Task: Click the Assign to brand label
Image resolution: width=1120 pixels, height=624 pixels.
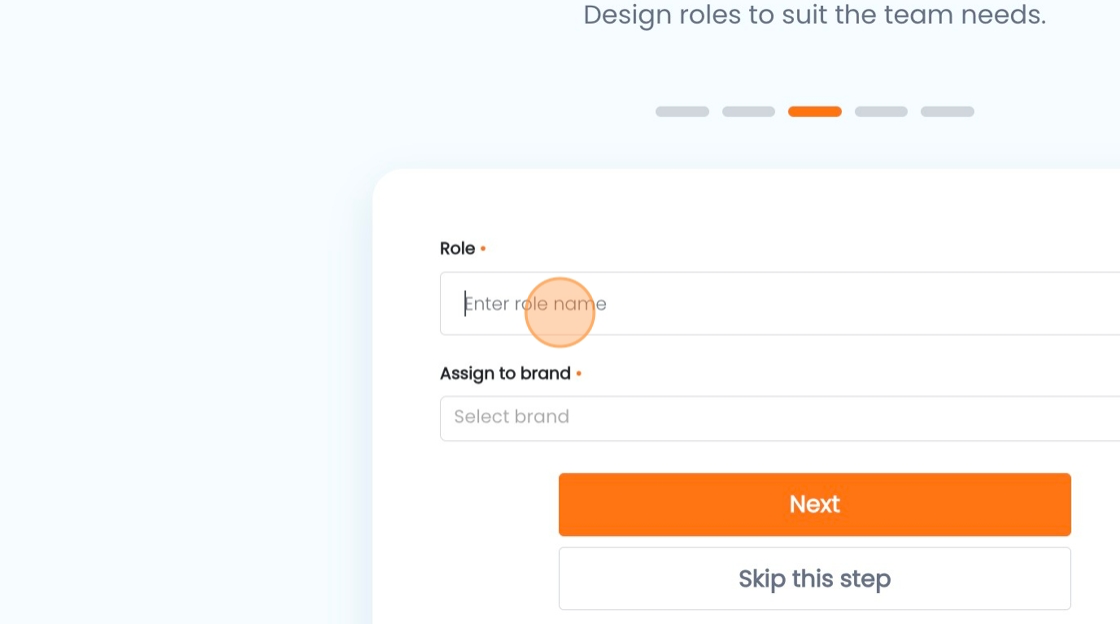Action: [x=505, y=374]
